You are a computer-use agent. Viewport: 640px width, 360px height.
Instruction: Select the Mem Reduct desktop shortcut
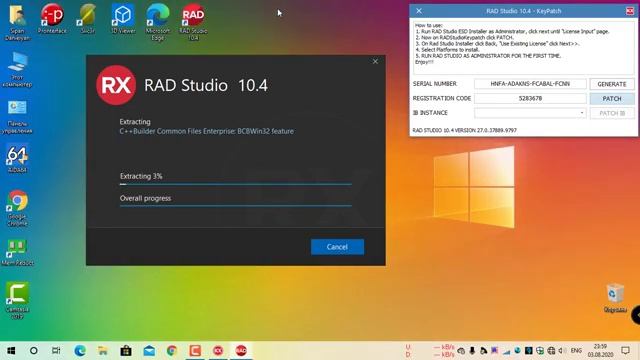pyautogui.click(x=17, y=253)
